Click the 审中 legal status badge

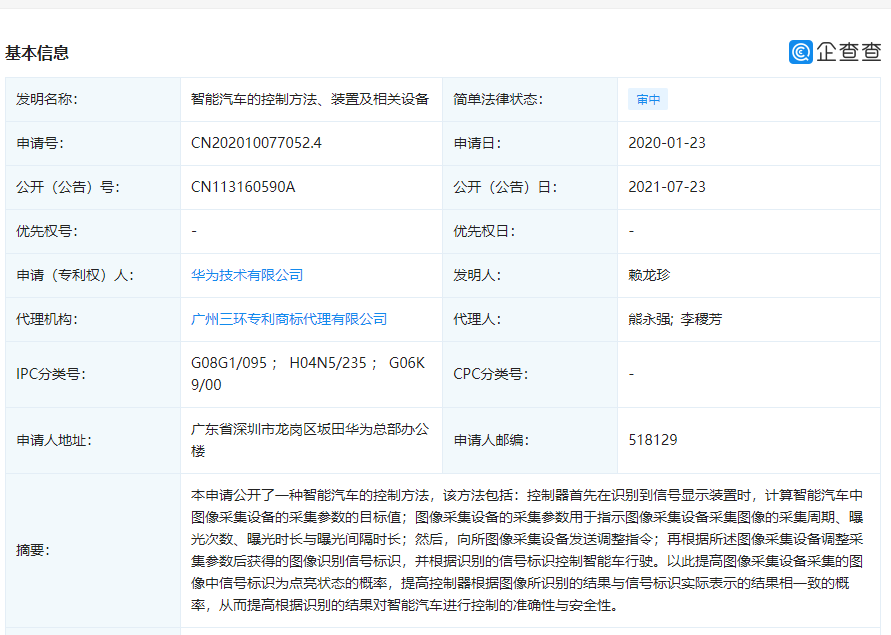pyautogui.click(x=647, y=99)
